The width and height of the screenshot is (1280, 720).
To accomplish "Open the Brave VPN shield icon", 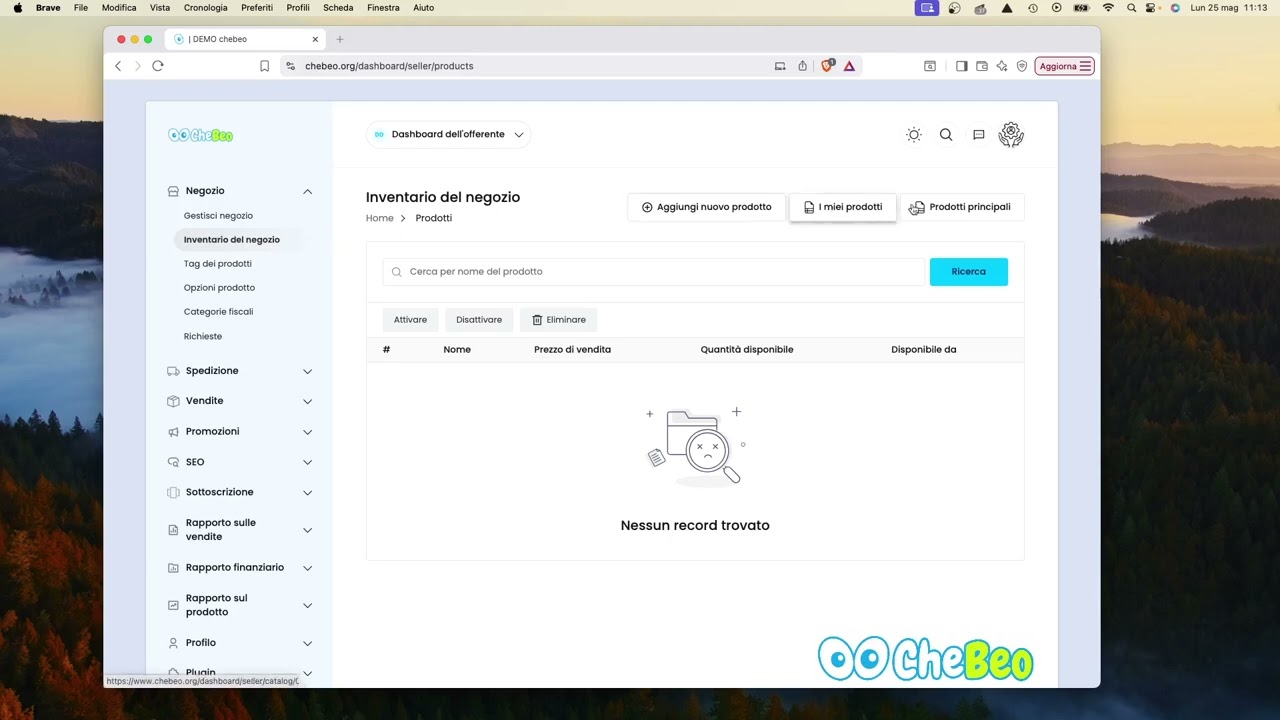I will [1022, 66].
